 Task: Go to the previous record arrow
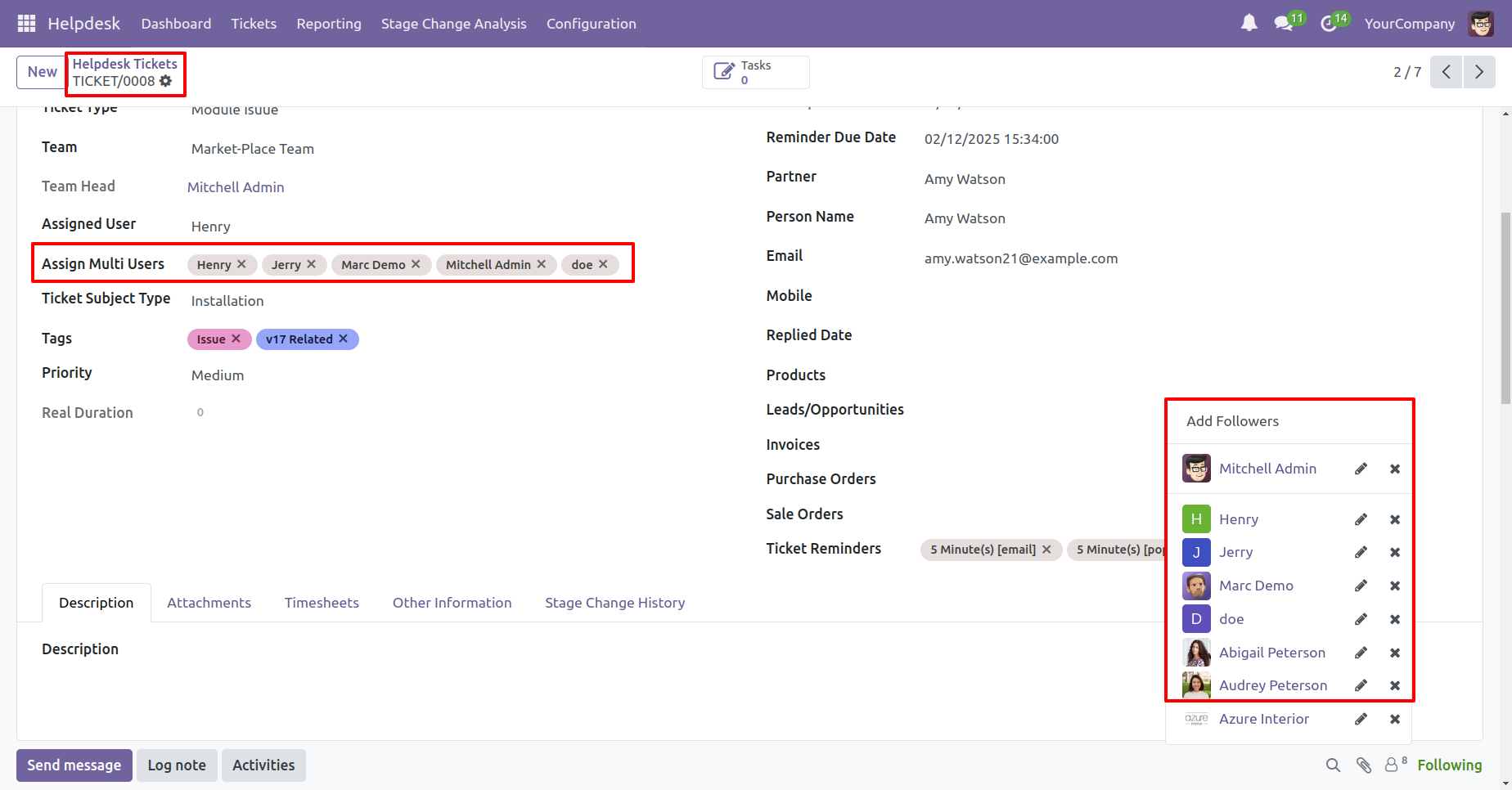1446,72
